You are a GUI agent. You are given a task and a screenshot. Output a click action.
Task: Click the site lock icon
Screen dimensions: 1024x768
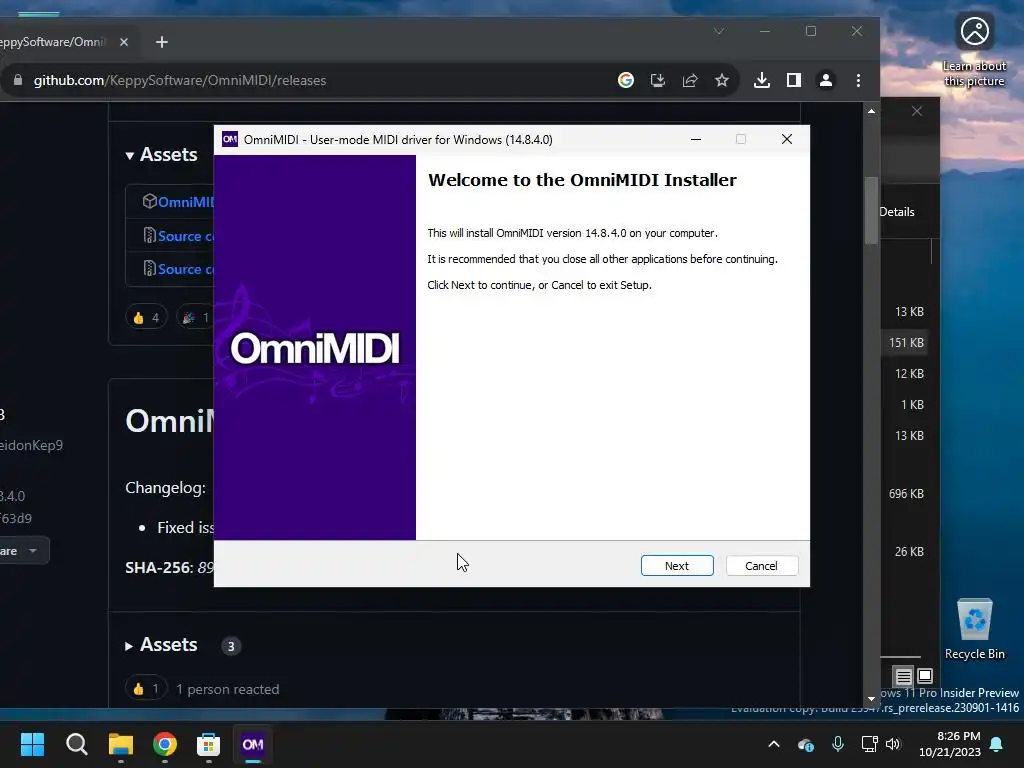[x=18, y=80]
